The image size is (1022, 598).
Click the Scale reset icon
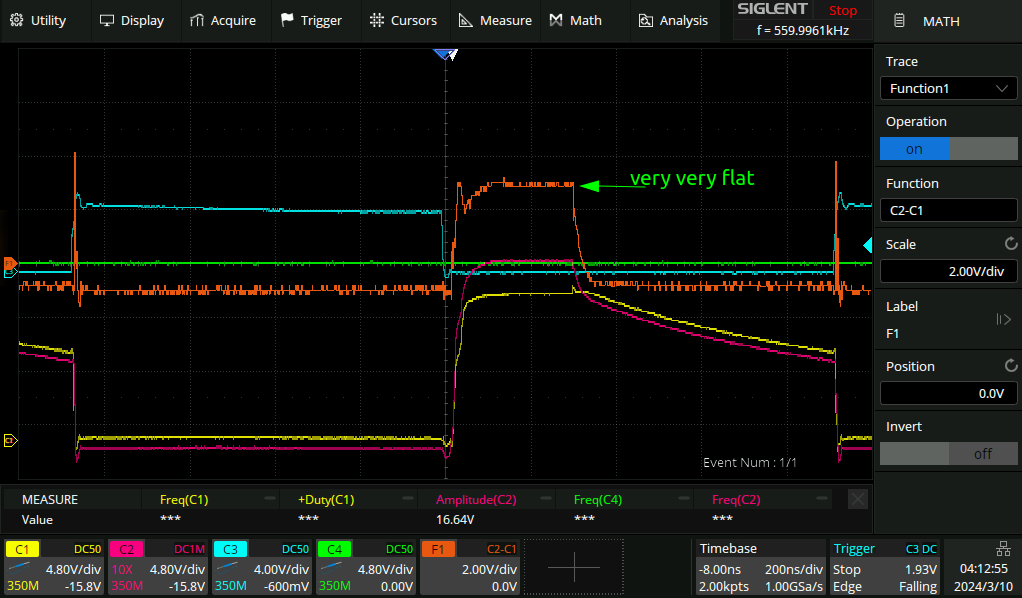tap(1010, 244)
